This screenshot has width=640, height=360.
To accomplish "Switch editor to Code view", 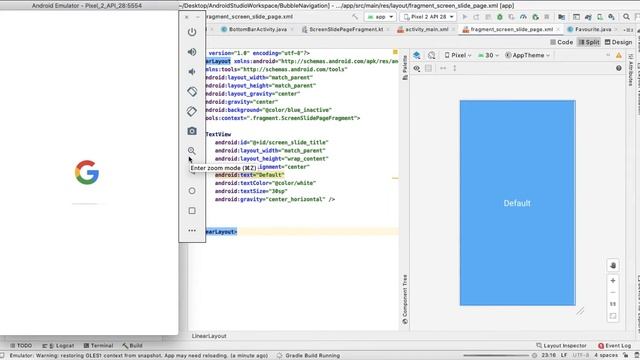I will 562,42.
